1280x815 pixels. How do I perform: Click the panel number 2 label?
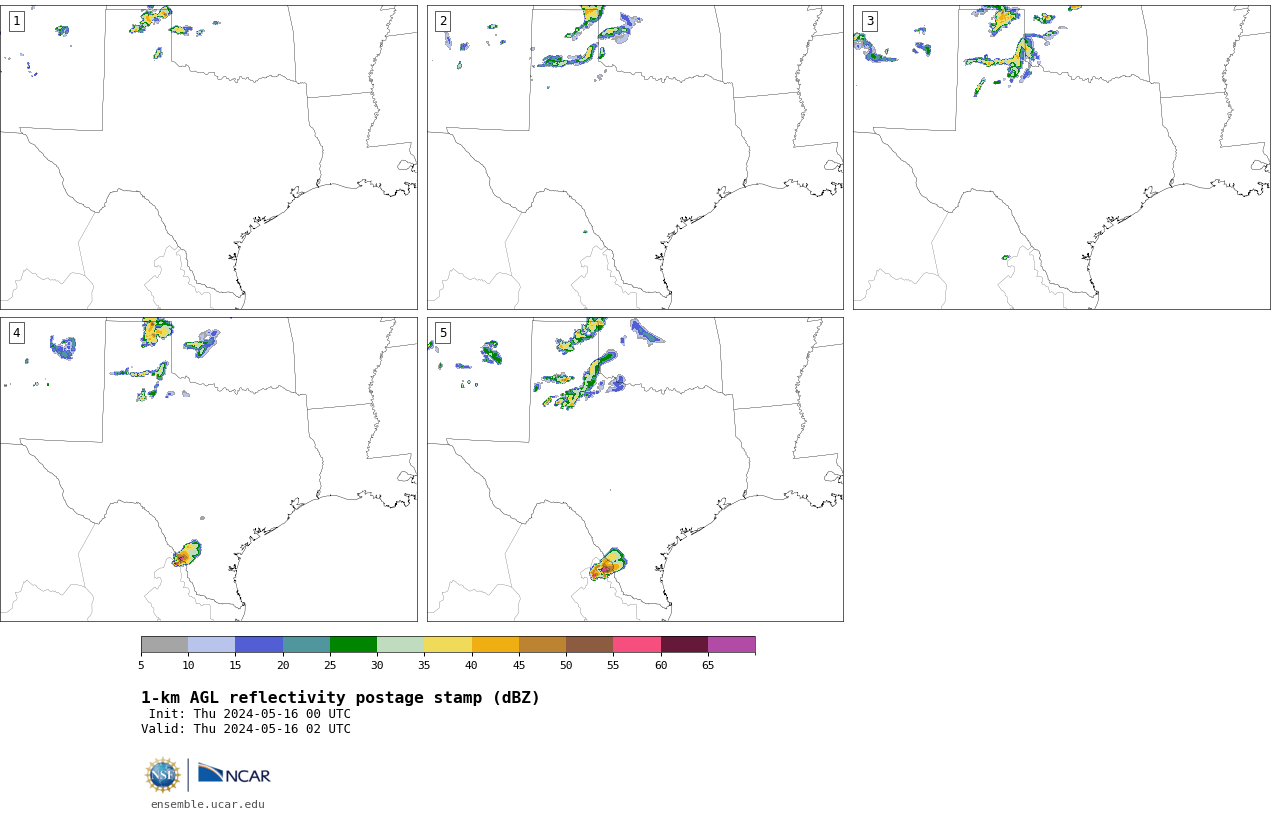443,21
